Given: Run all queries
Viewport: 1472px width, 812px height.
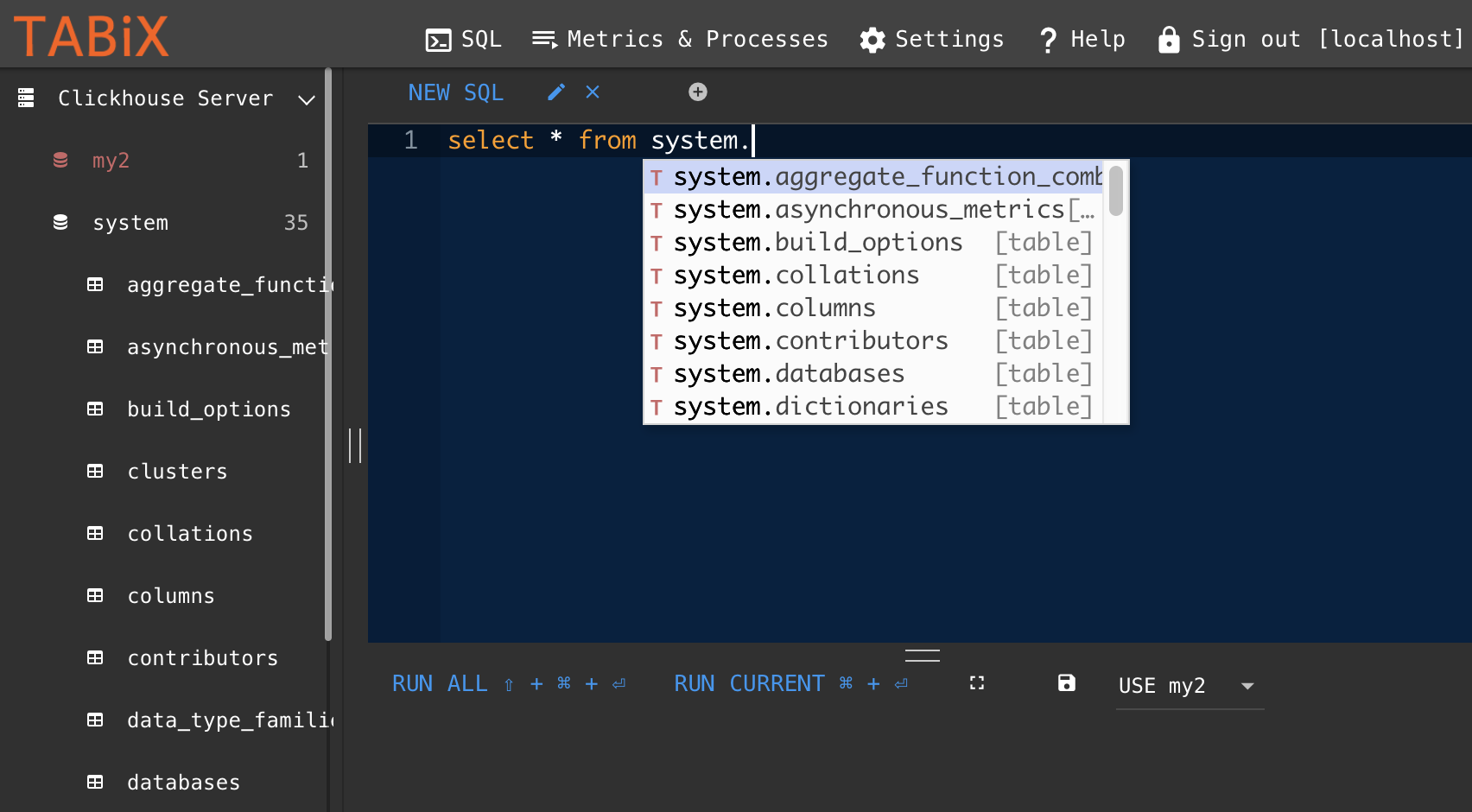Looking at the screenshot, I should coord(509,684).
